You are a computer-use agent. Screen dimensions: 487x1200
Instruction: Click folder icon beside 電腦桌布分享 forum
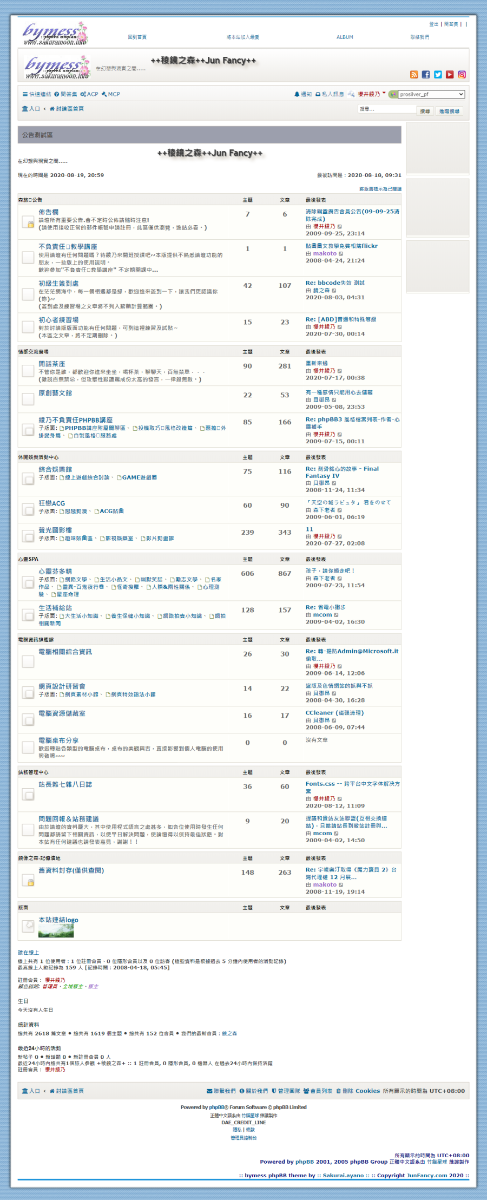point(28,748)
